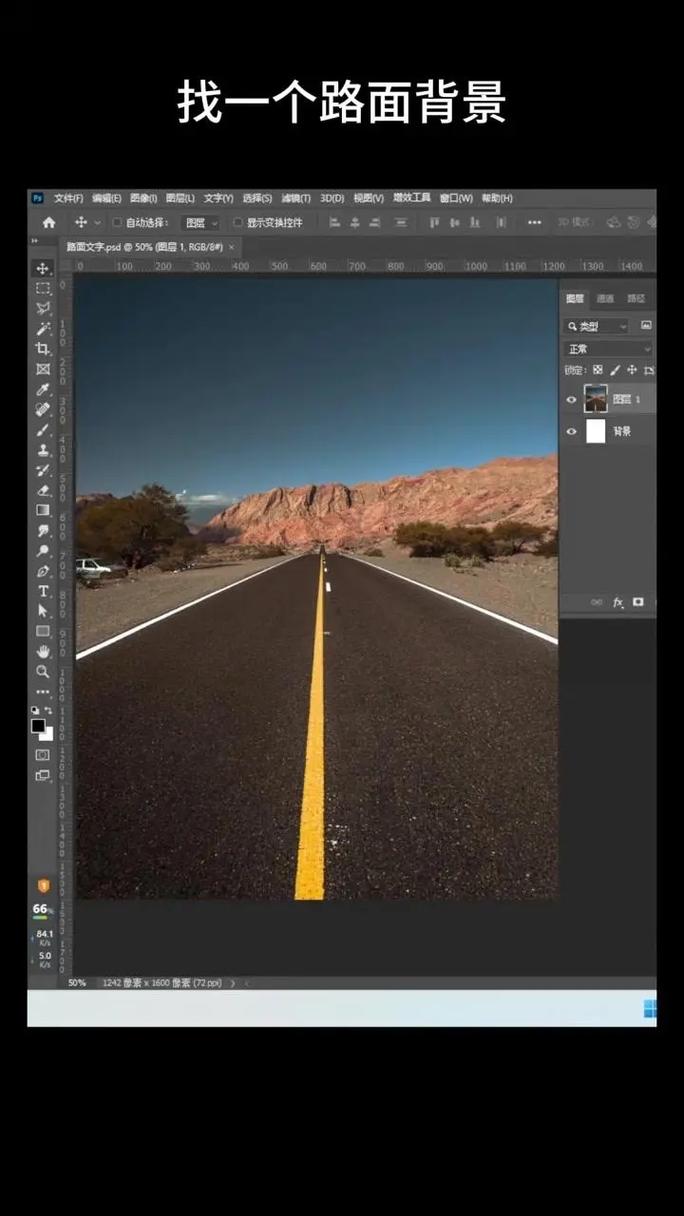Open the 滤镜(T) menu
The height and width of the screenshot is (1216, 684).
click(x=296, y=198)
